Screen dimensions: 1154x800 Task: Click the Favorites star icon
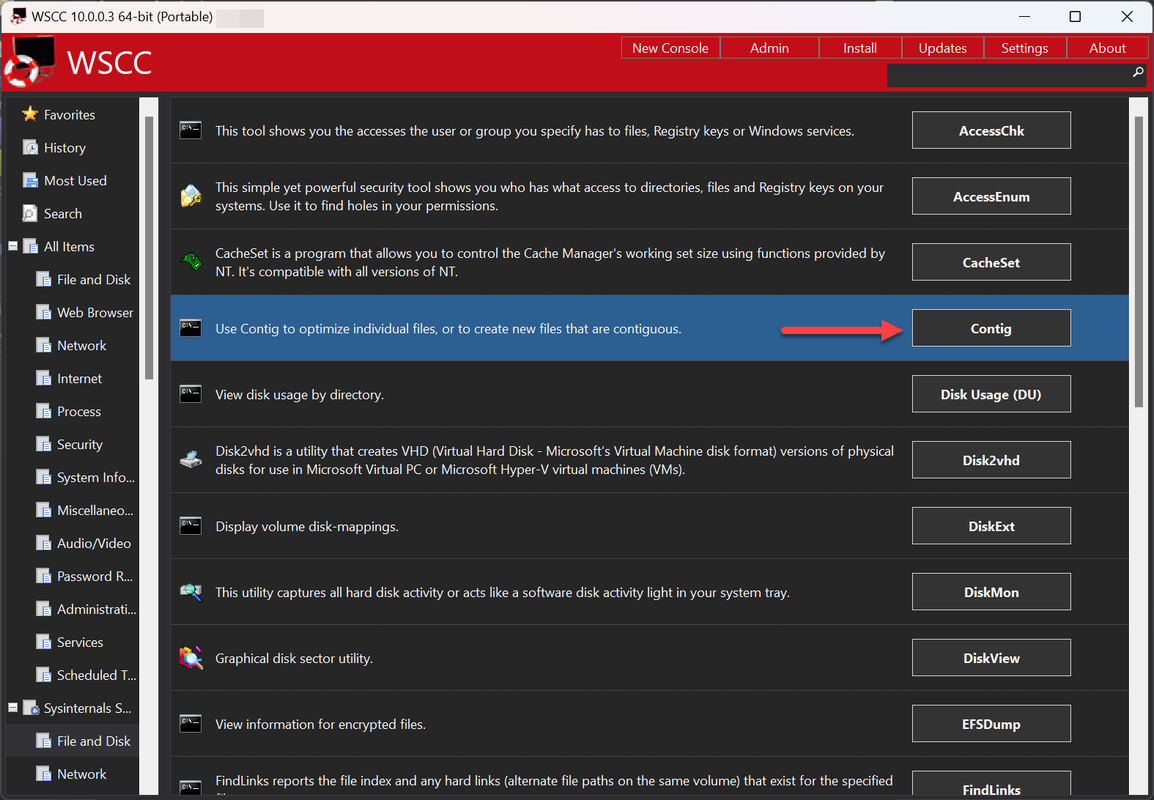pos(30,114)
